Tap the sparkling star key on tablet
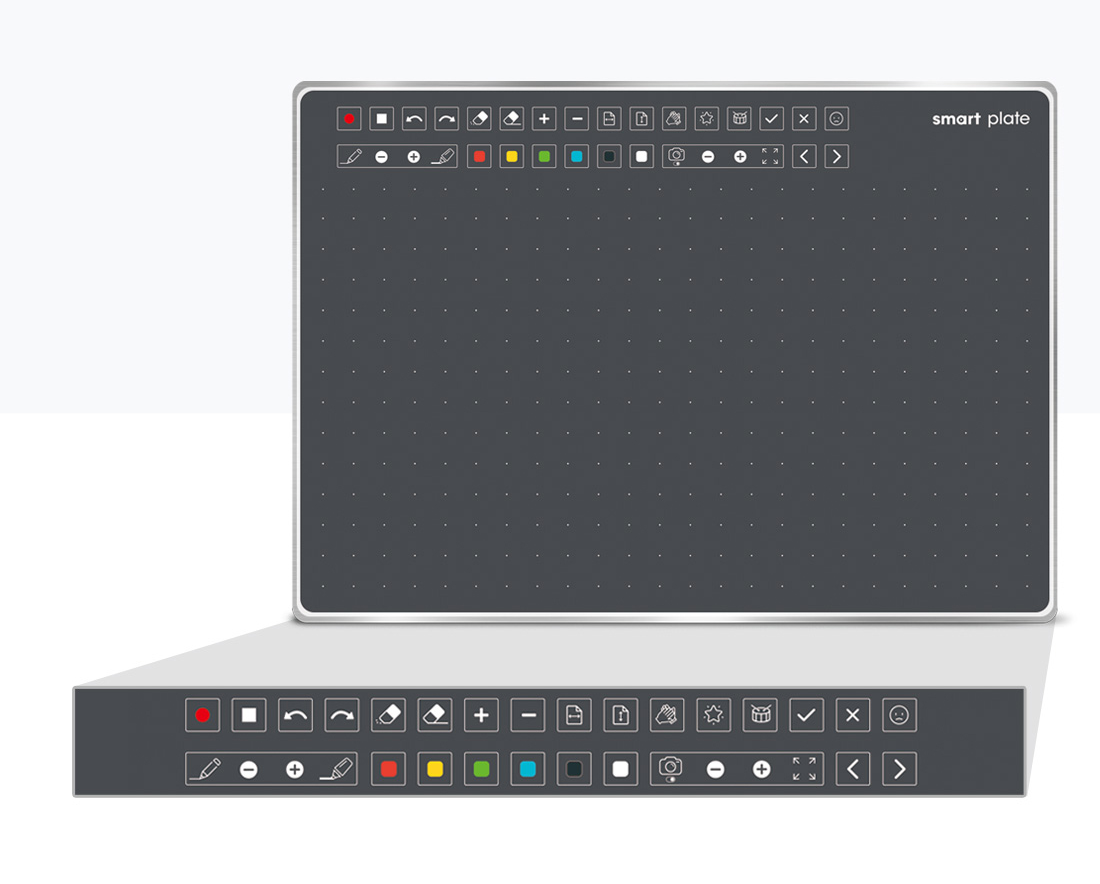 point(706,119)
